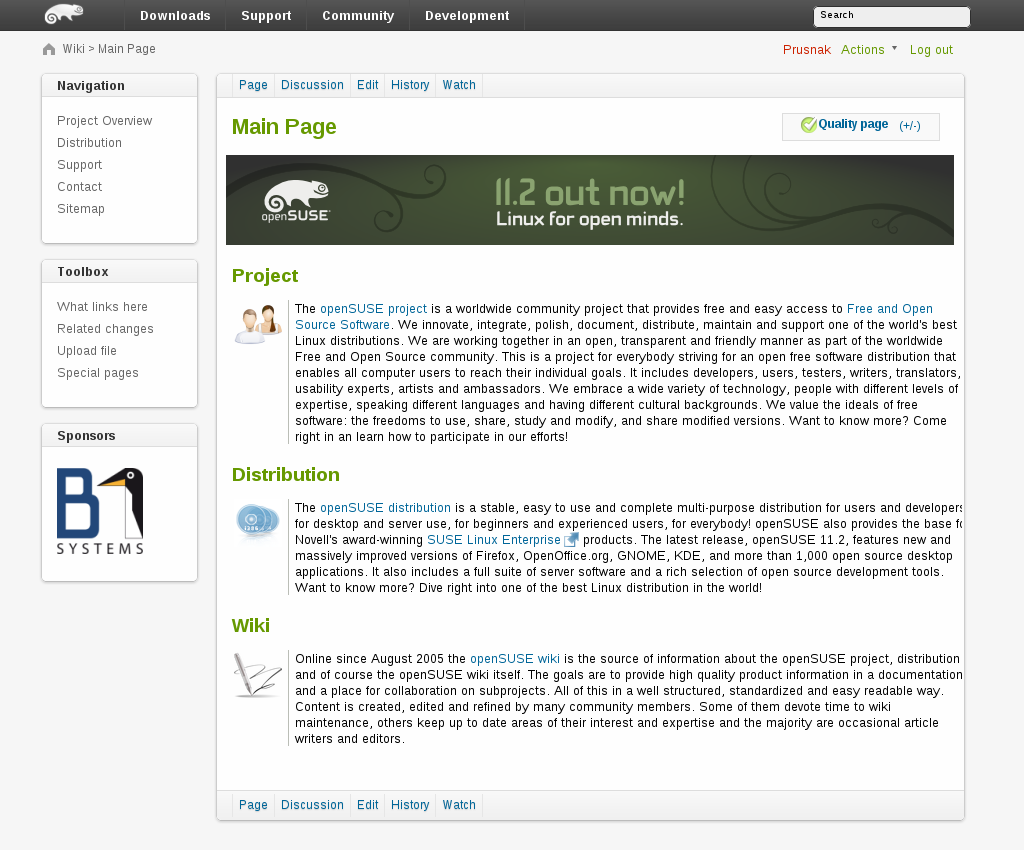Open the Community menu in top bar

click(358, 16)
